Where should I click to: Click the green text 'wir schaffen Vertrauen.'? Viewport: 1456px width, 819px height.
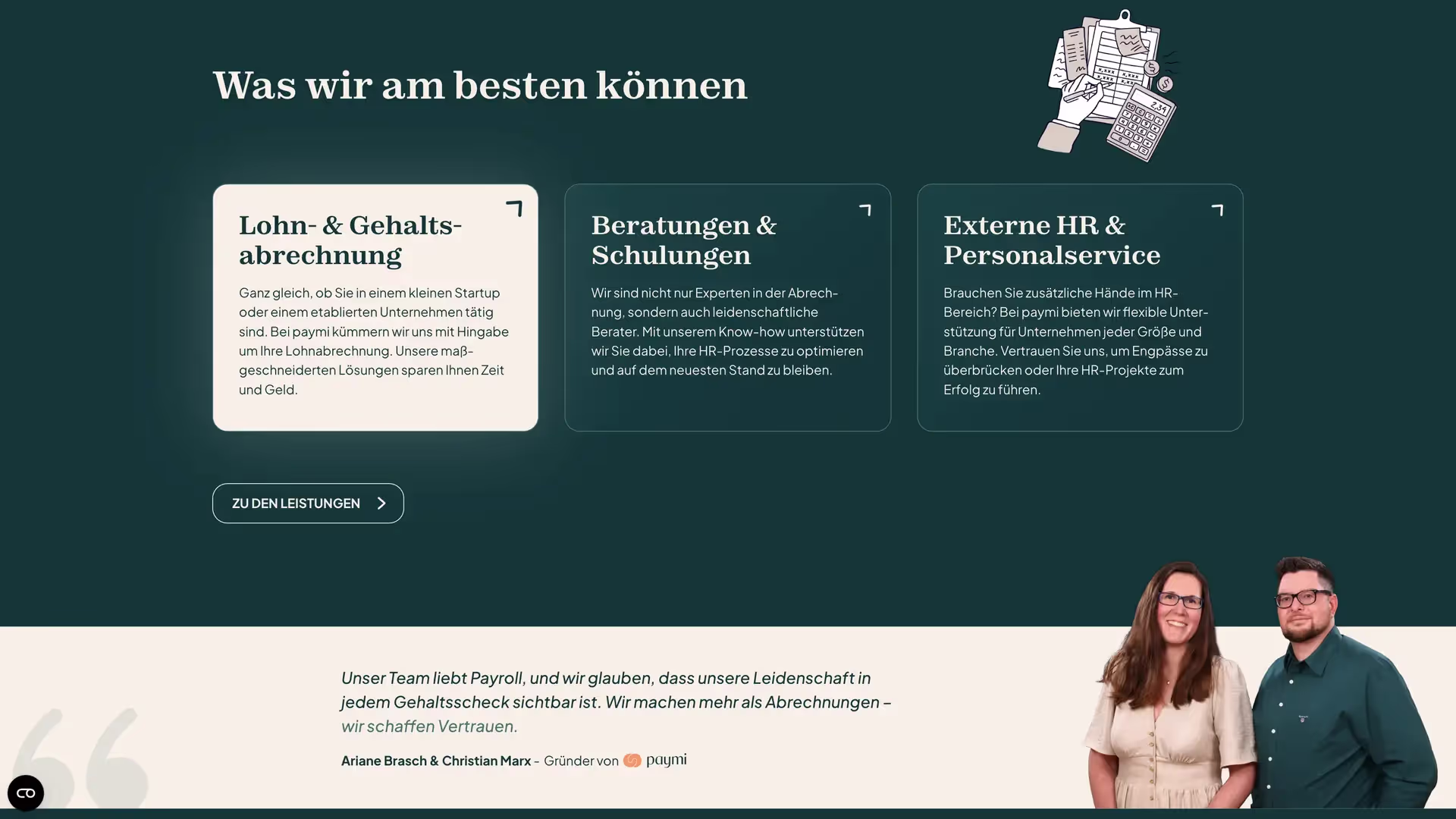tap(429, 726)
